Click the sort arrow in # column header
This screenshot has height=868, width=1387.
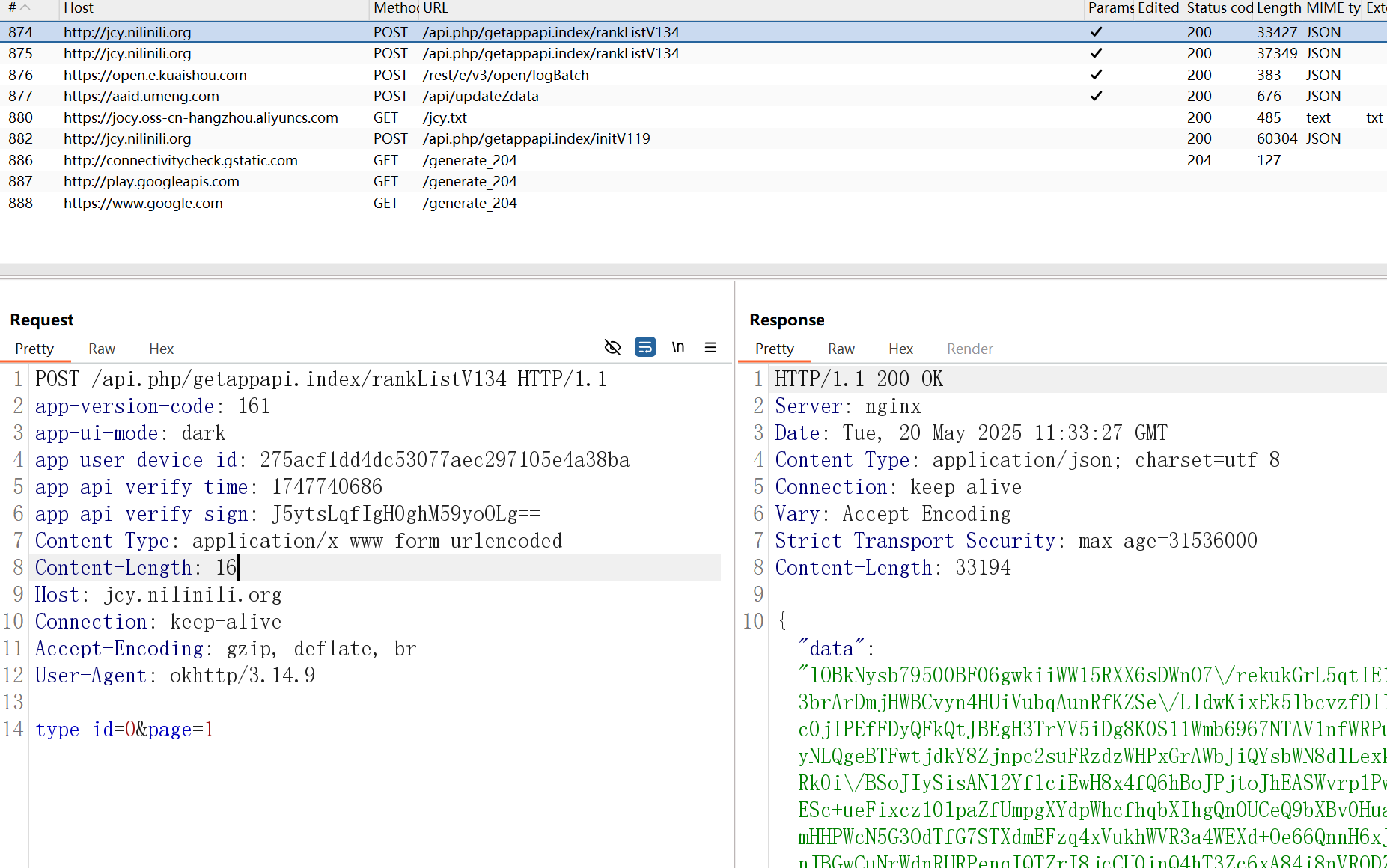(25, 8)
